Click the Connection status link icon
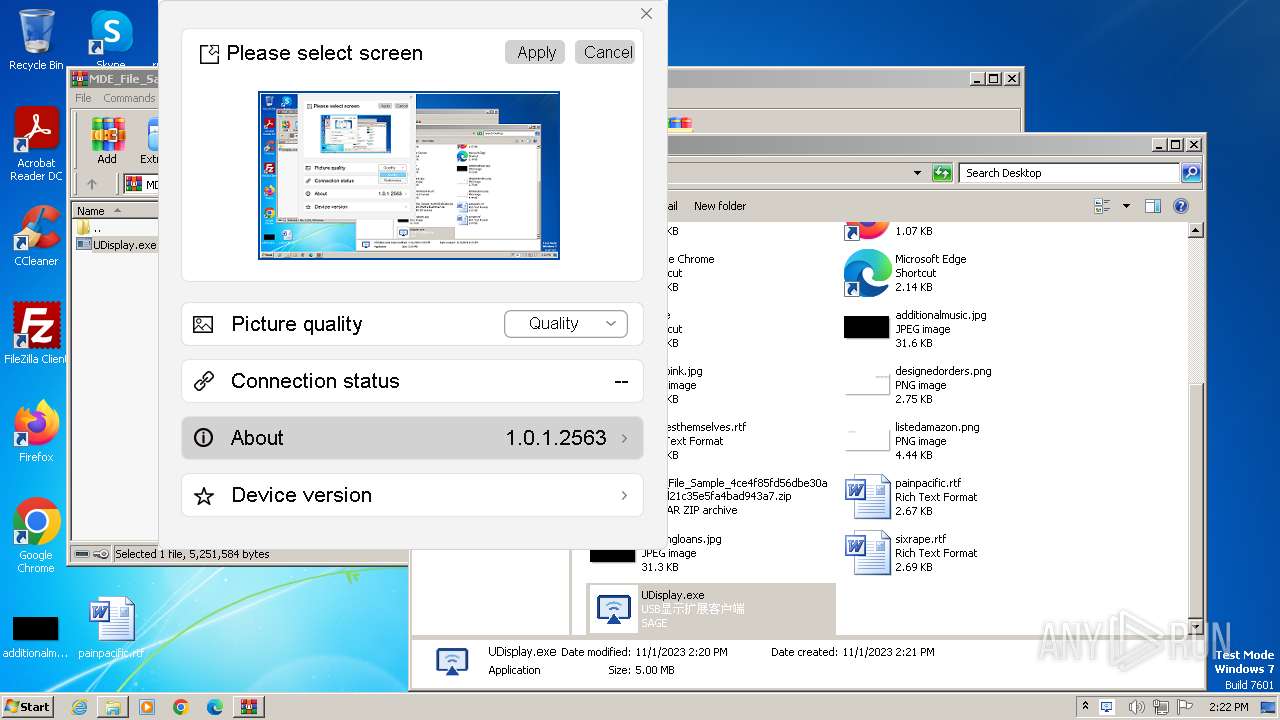The width and height of the screenshot is (1280, 720). pyautogui.click(x=203, y=381)
